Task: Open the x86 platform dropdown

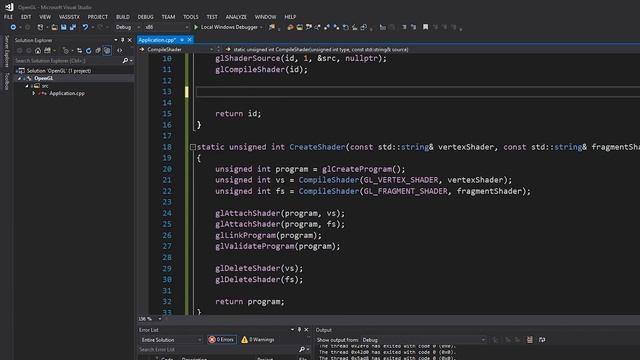Action: (x=167, y=27)
